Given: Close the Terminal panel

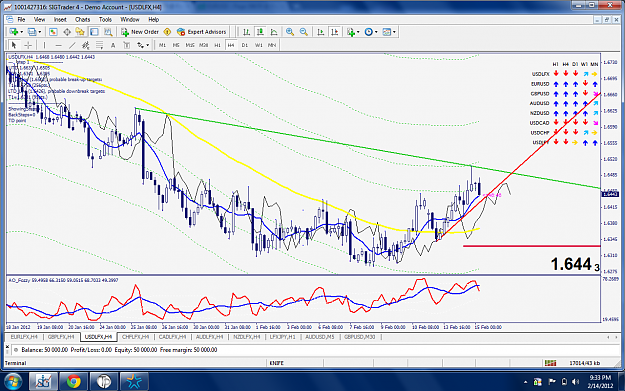Looking at the screenshot, I should [x=8, y=347].
